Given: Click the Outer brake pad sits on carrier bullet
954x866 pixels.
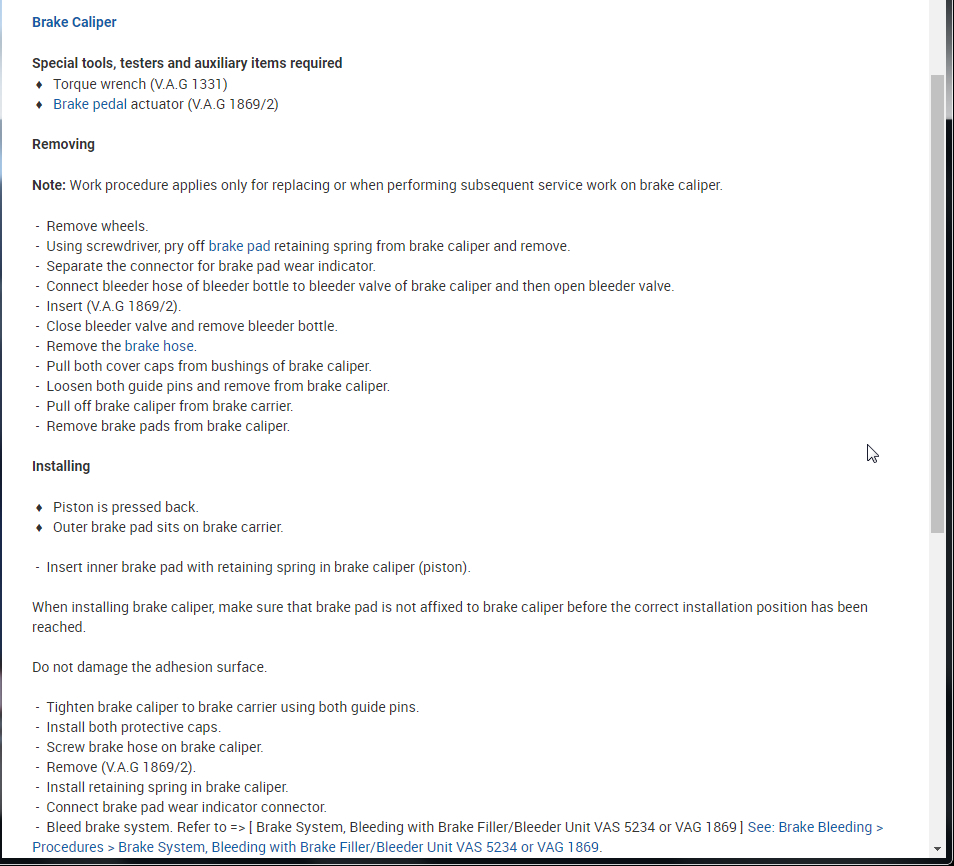Looking at the screenshot, I should [x=168, y=527].
